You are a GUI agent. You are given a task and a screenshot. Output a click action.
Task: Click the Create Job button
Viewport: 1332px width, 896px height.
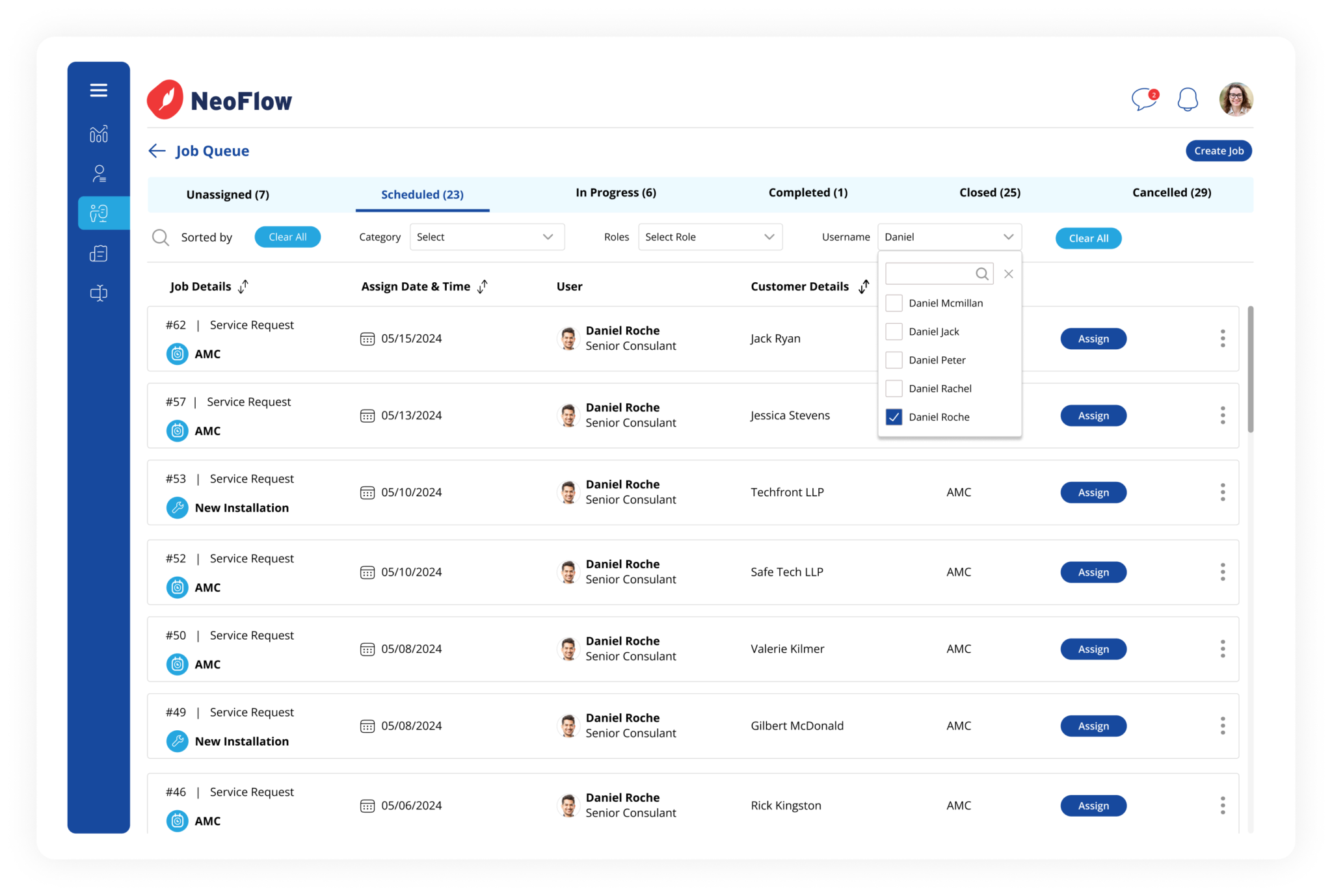pos(1218,151)
